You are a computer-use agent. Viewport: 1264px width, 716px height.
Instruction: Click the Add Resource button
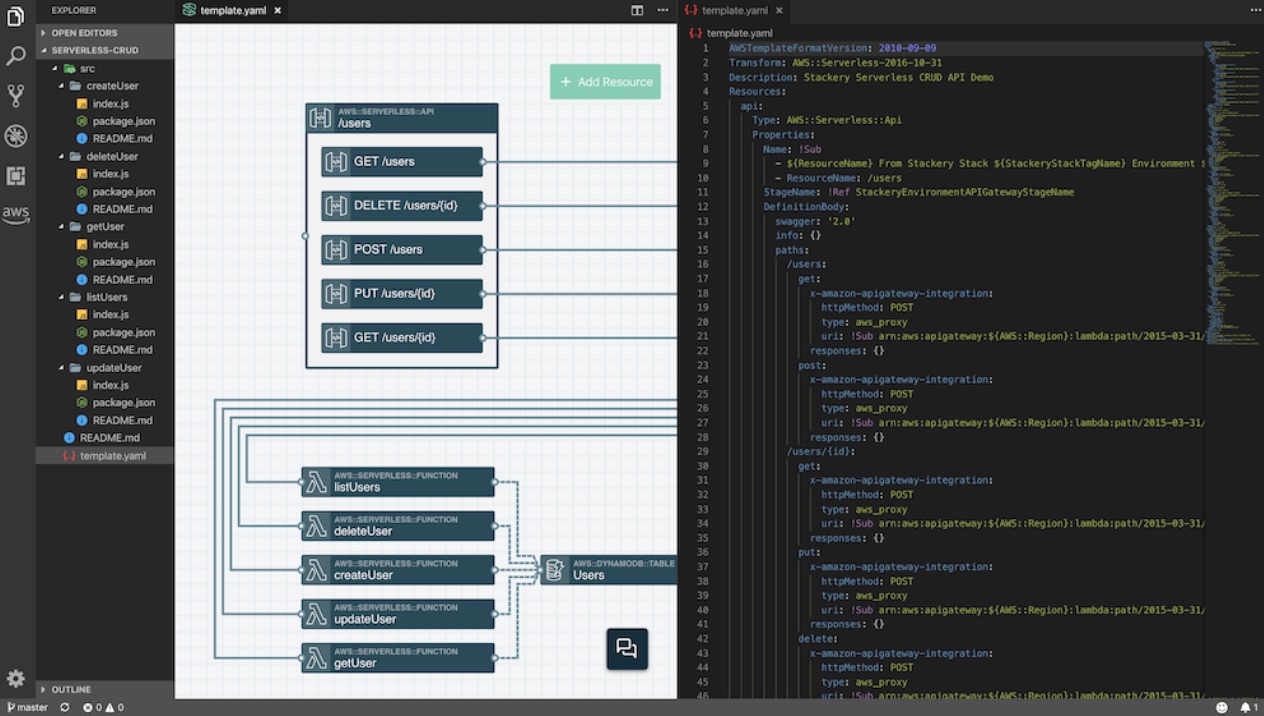pyautogui.click(x=605, y=82)
